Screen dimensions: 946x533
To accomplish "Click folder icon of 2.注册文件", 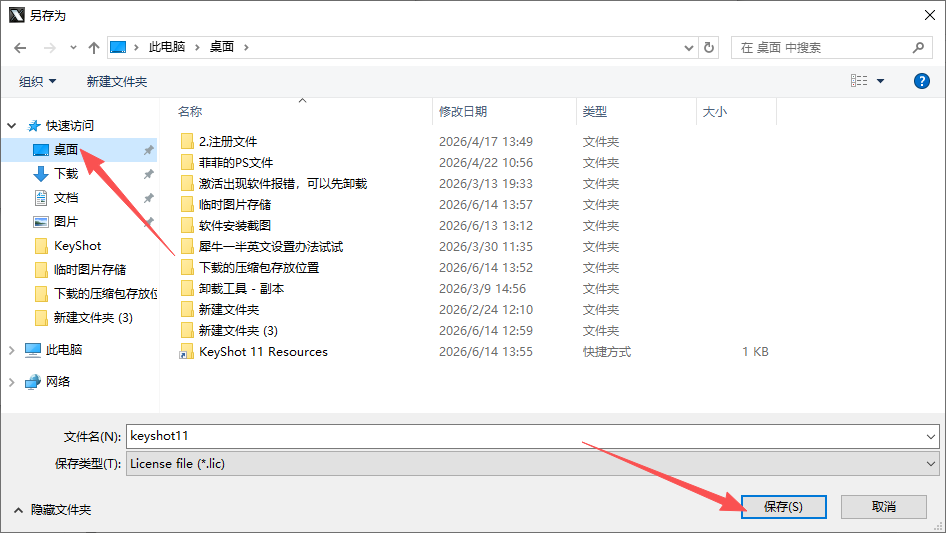I will click(187, 142).
